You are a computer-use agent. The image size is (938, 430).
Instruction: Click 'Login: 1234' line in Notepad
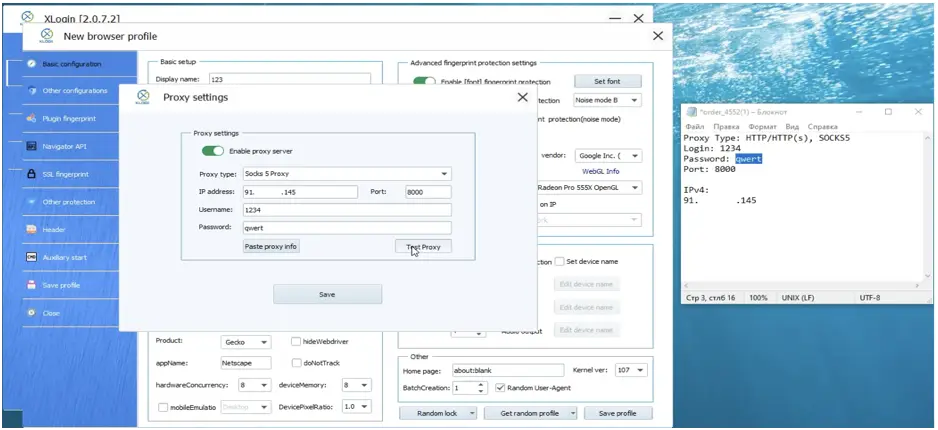click(712, 148)
